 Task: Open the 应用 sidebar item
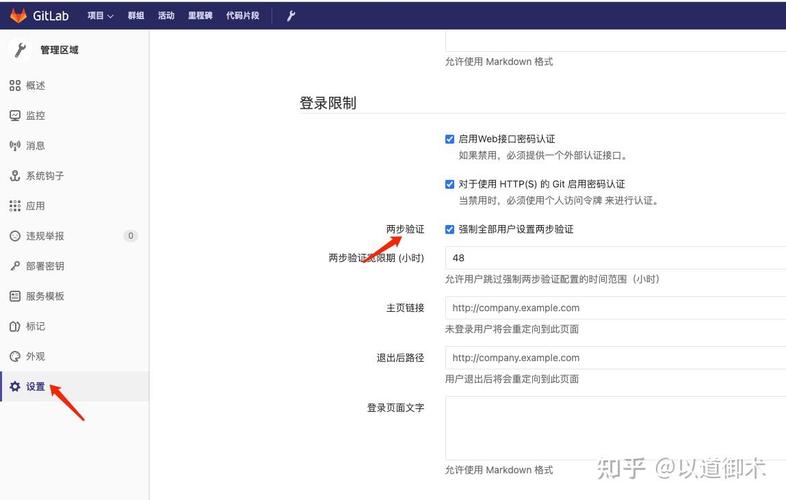74,206
